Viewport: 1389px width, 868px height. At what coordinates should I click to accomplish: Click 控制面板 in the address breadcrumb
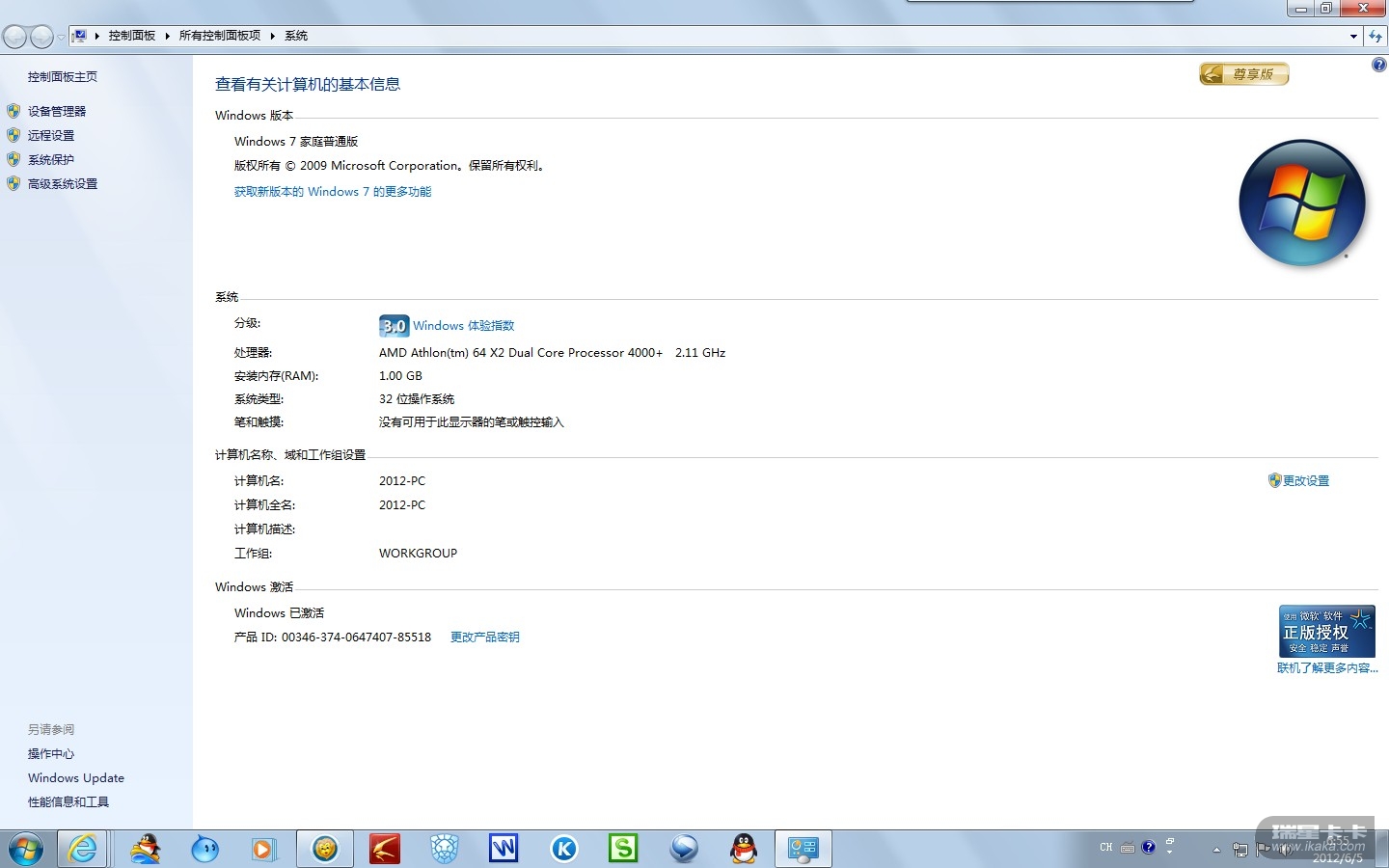tap(132, 36)
